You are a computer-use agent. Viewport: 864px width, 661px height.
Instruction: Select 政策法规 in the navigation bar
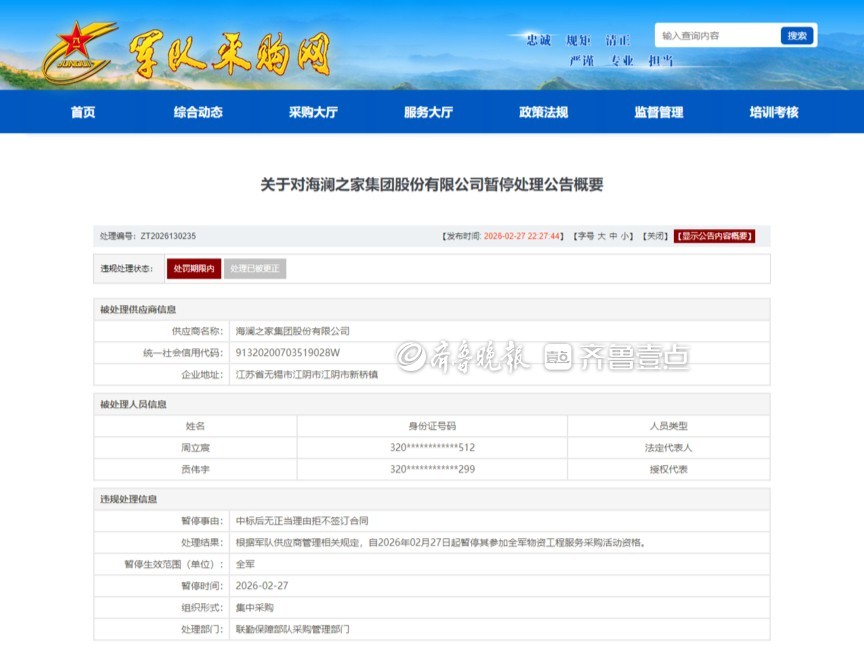pos(543,112)
